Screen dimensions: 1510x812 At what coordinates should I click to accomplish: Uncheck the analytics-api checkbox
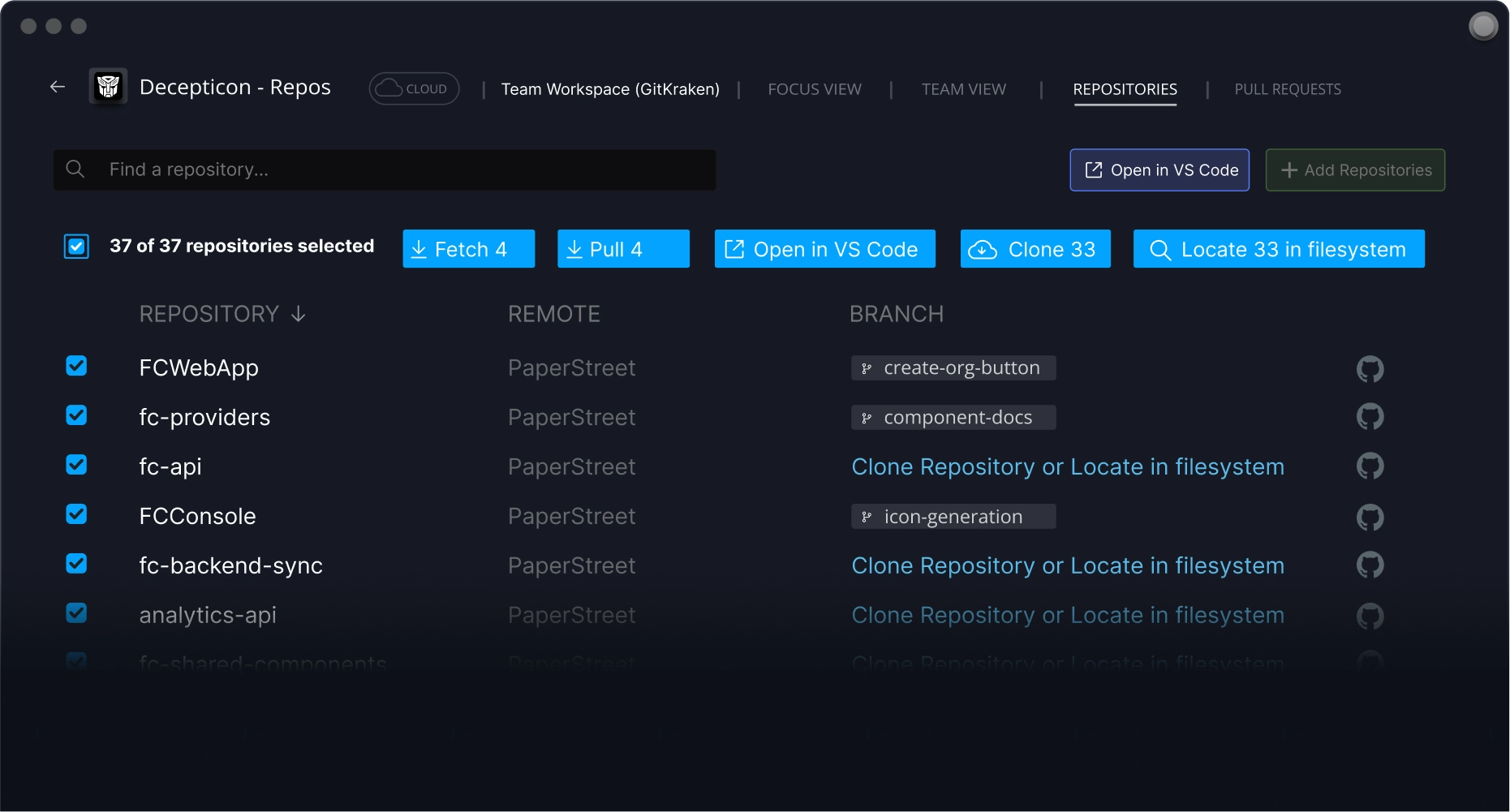(76, 613)
